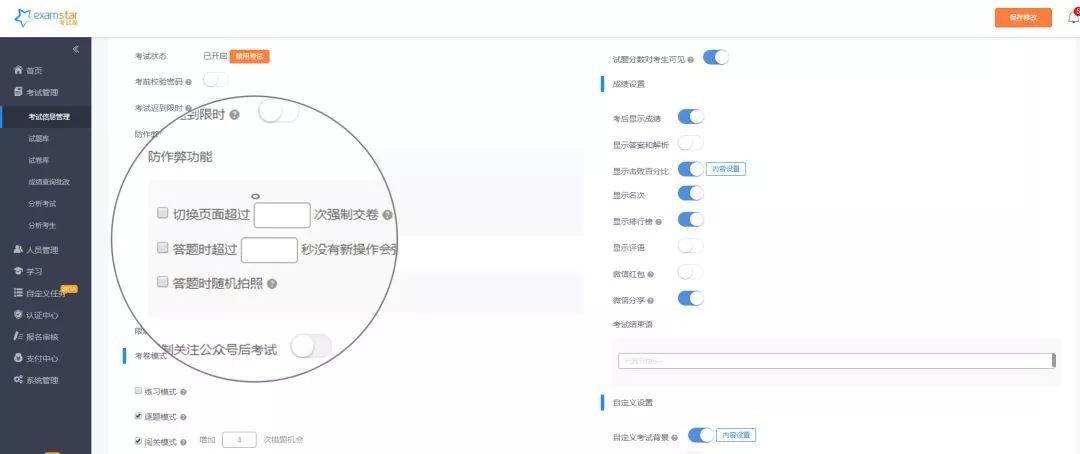The height and width of the screenshot is (454, 1080).
Task: Click the 考试管理 document icon
Action: [x=19, y=92]
